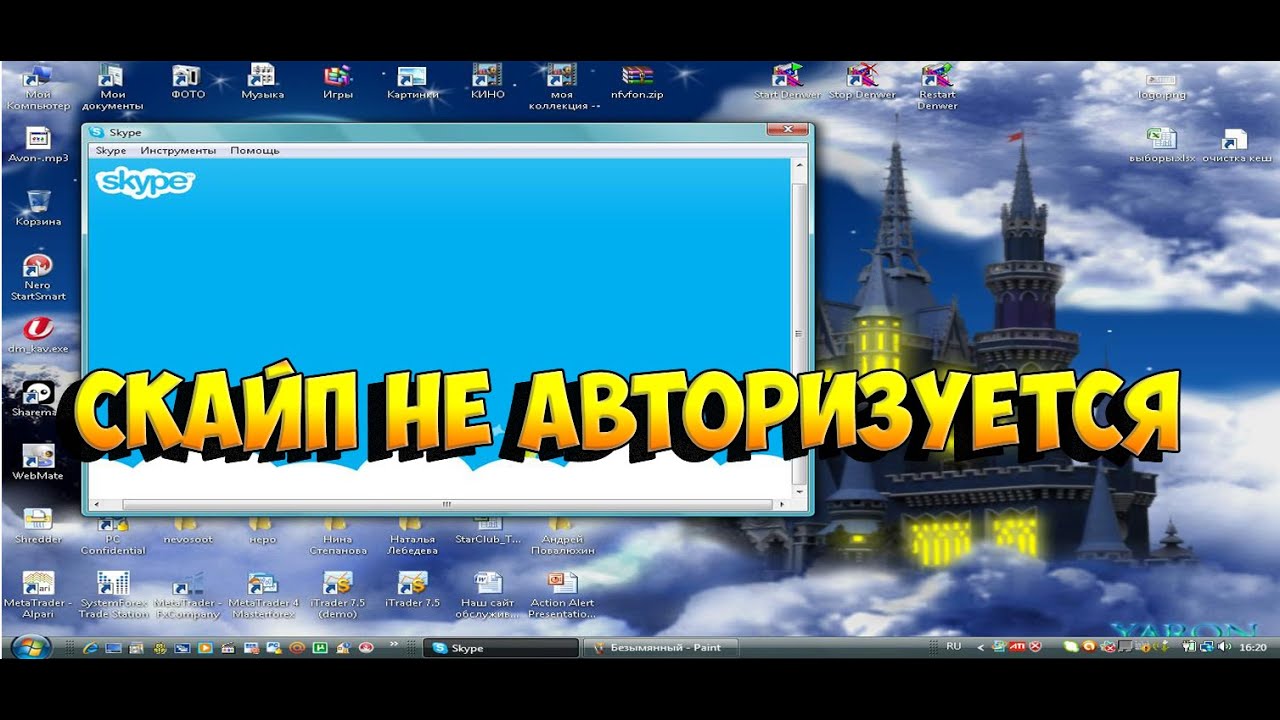Open the Помощь menu in Skype
Viewport: 1280px width, 720px height.
255,150
